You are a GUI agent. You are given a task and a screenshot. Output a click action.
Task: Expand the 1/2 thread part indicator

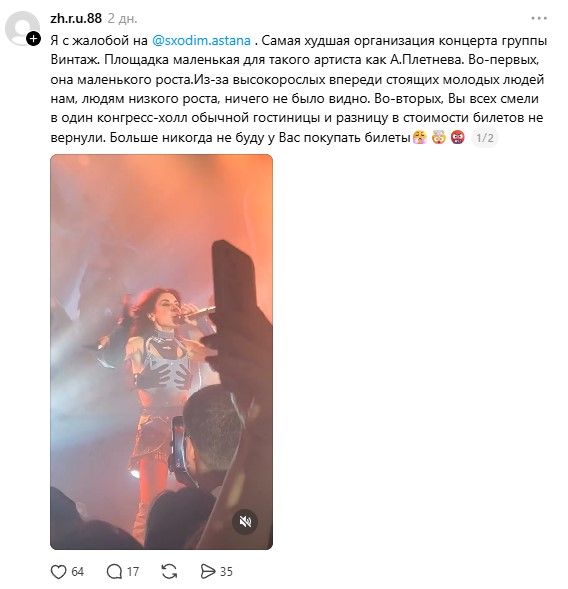pos(485,138)
